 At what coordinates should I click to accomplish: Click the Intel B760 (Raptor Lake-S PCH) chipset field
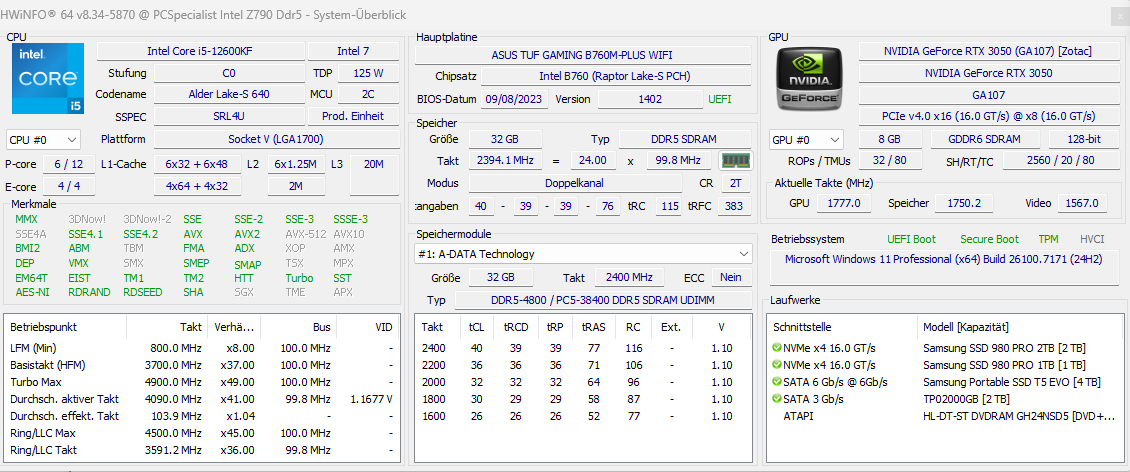[x=615, y=76]
